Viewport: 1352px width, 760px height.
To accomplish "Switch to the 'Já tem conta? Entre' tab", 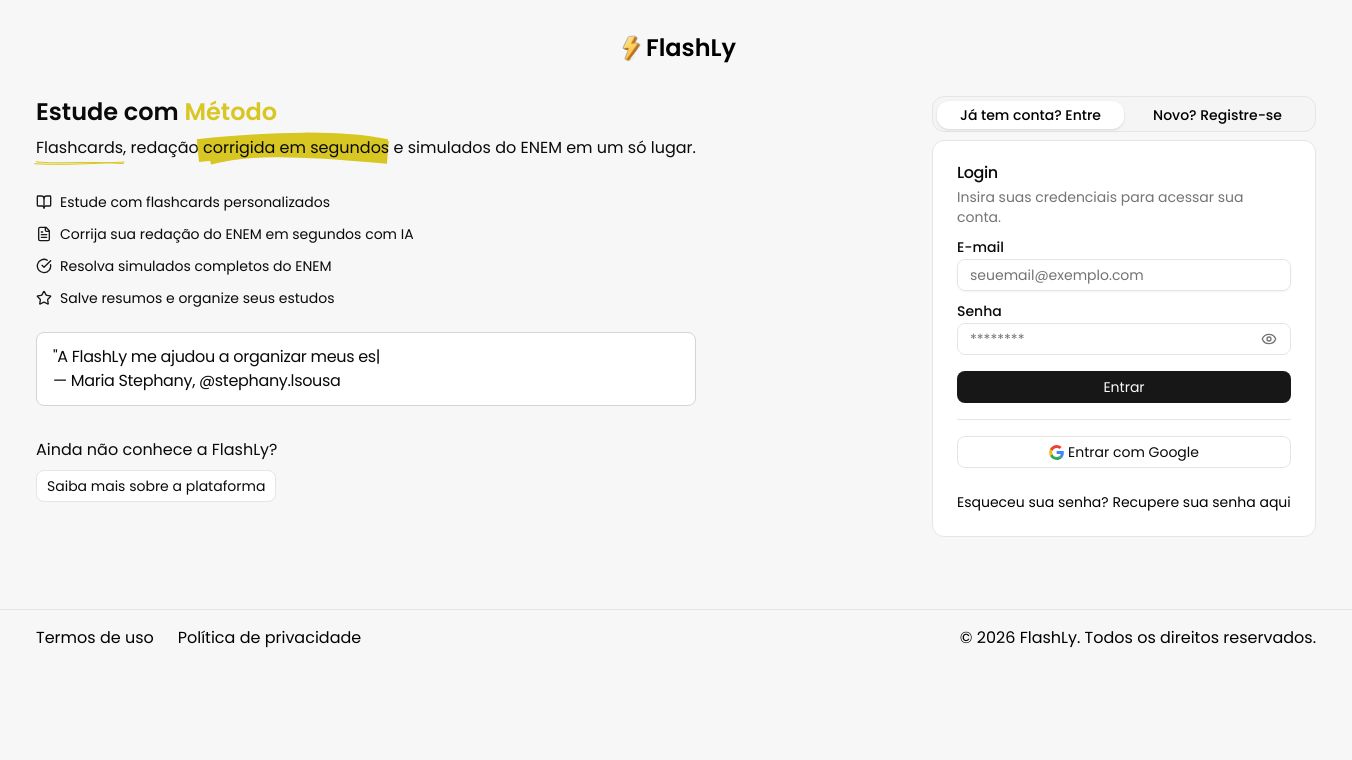I will pyautogui.click(x=1030, y=115).
